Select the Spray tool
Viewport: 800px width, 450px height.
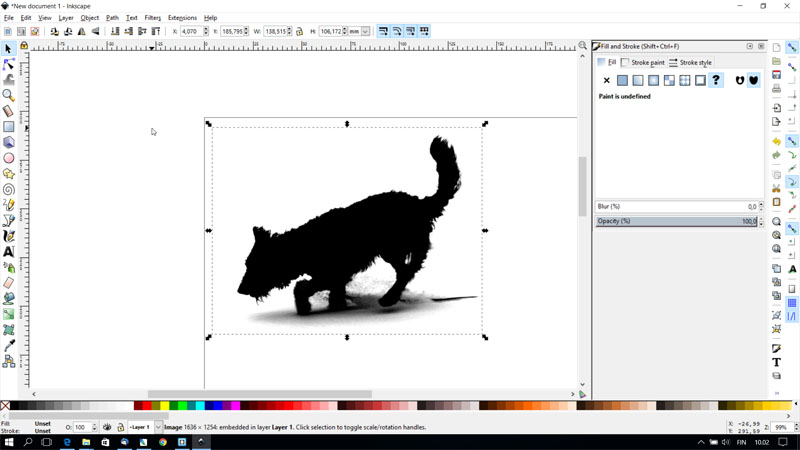click(8, 267)
